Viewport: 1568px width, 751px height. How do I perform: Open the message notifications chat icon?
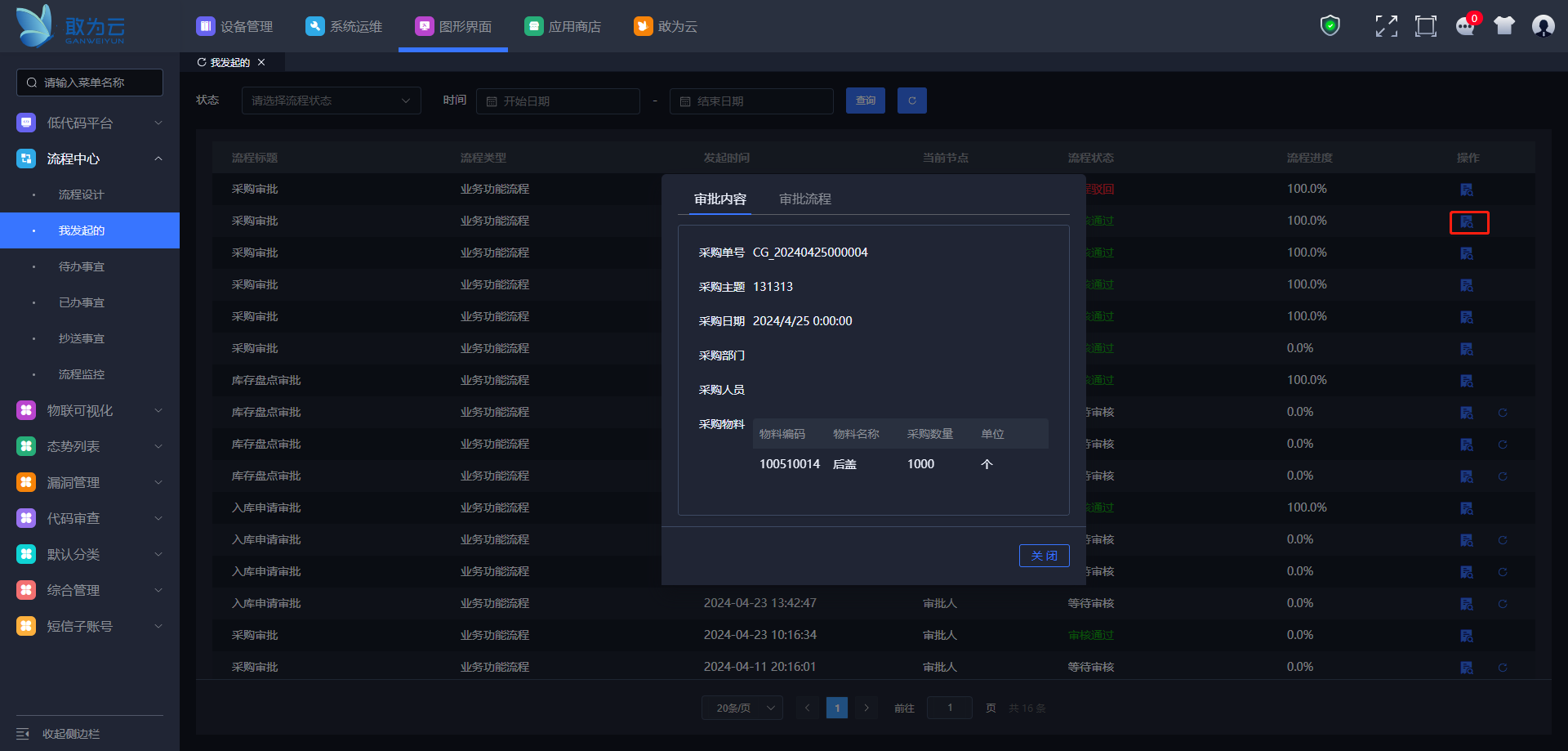click(1465, 26)
